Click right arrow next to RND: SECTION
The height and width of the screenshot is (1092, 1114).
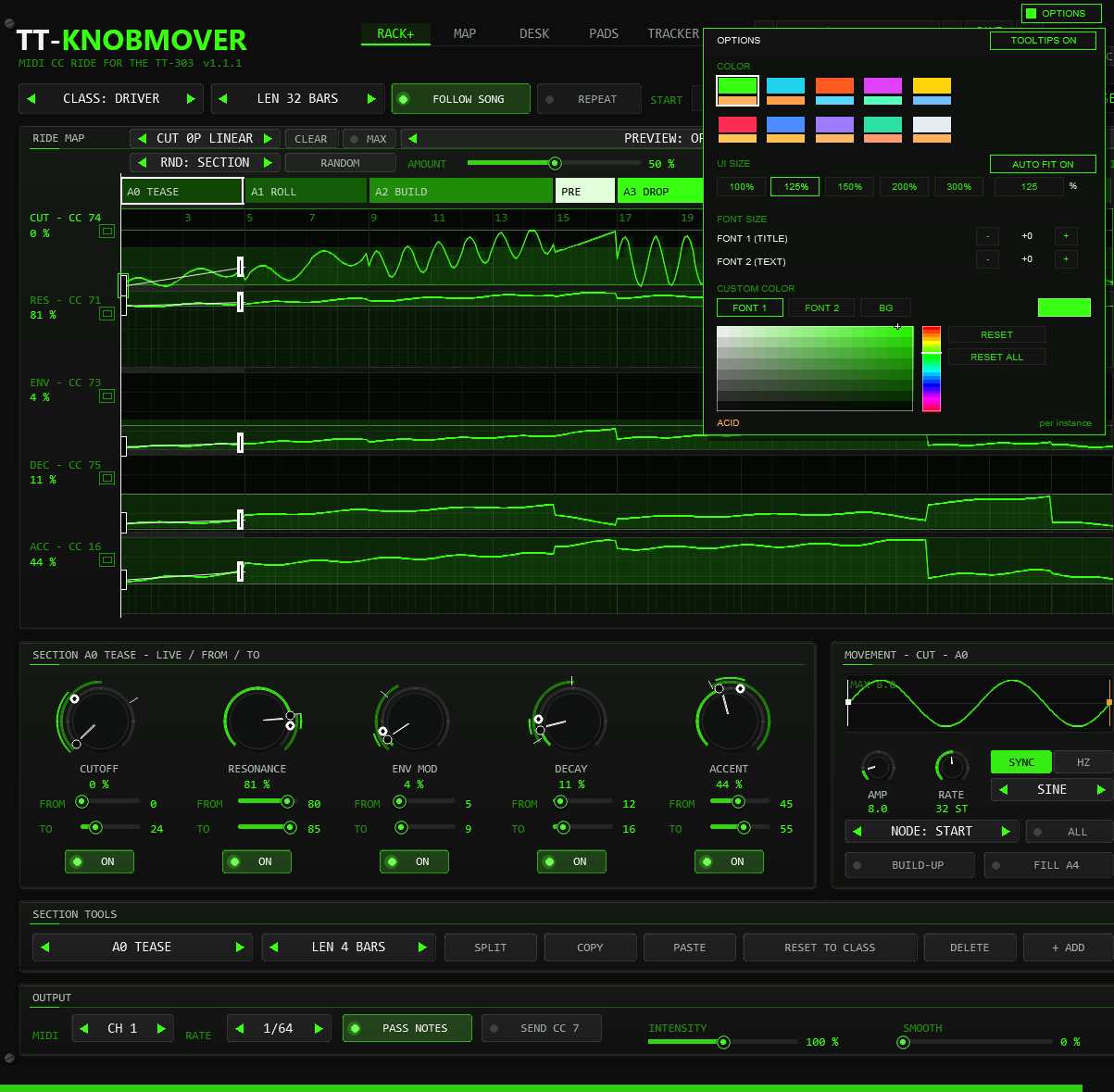click(268, 163)
